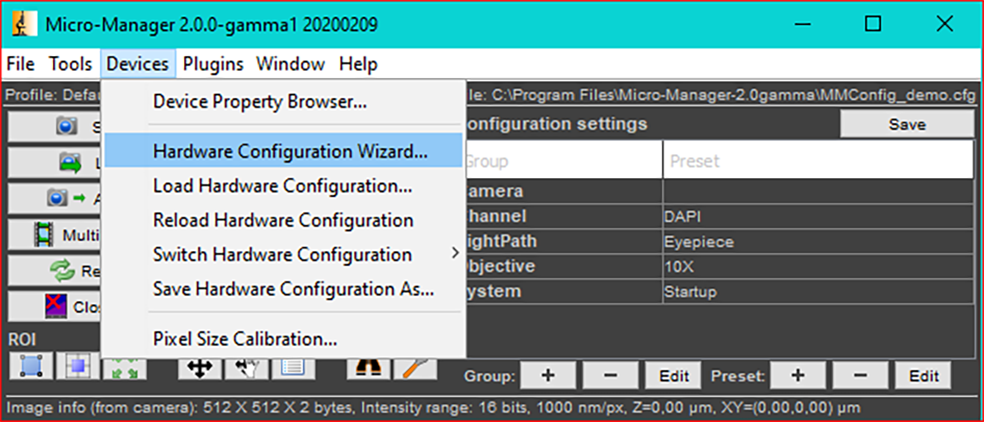This screenshot has width=984, height=422.
Task: Select Pixel Size Calibration menu entry
Action: pyautogui.click(x=245, y=339)
